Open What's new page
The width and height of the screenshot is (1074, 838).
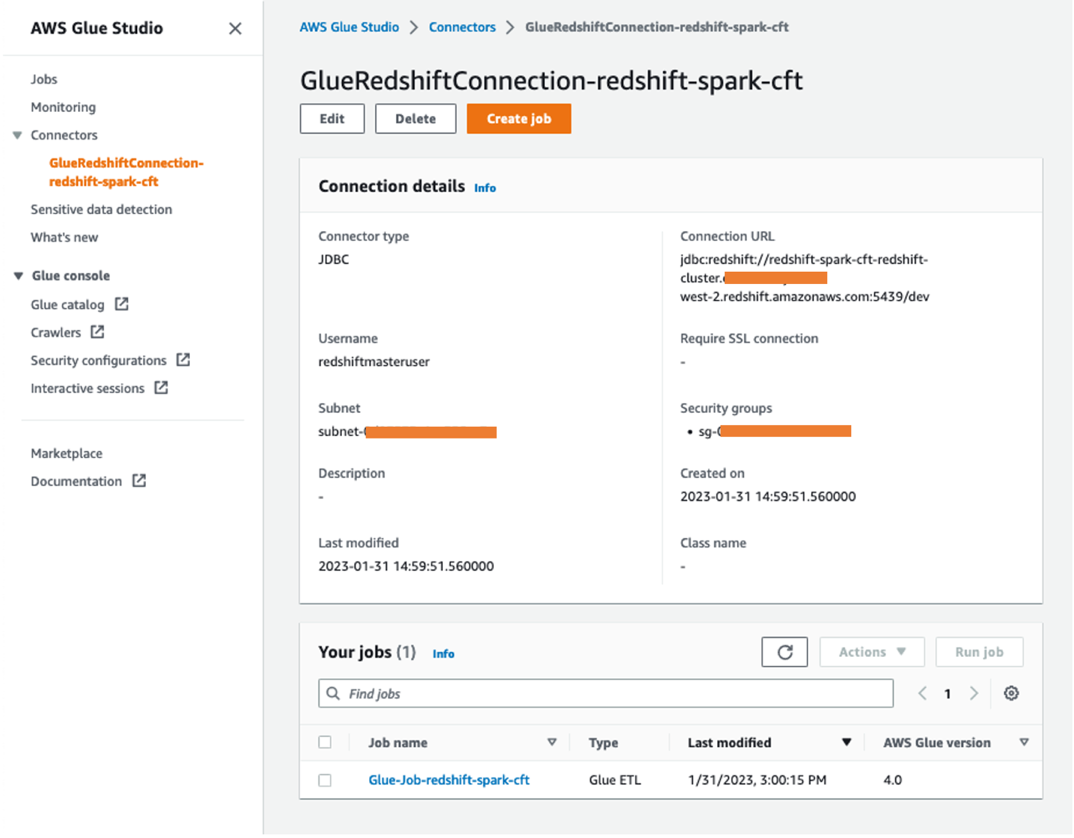[64, 237]
